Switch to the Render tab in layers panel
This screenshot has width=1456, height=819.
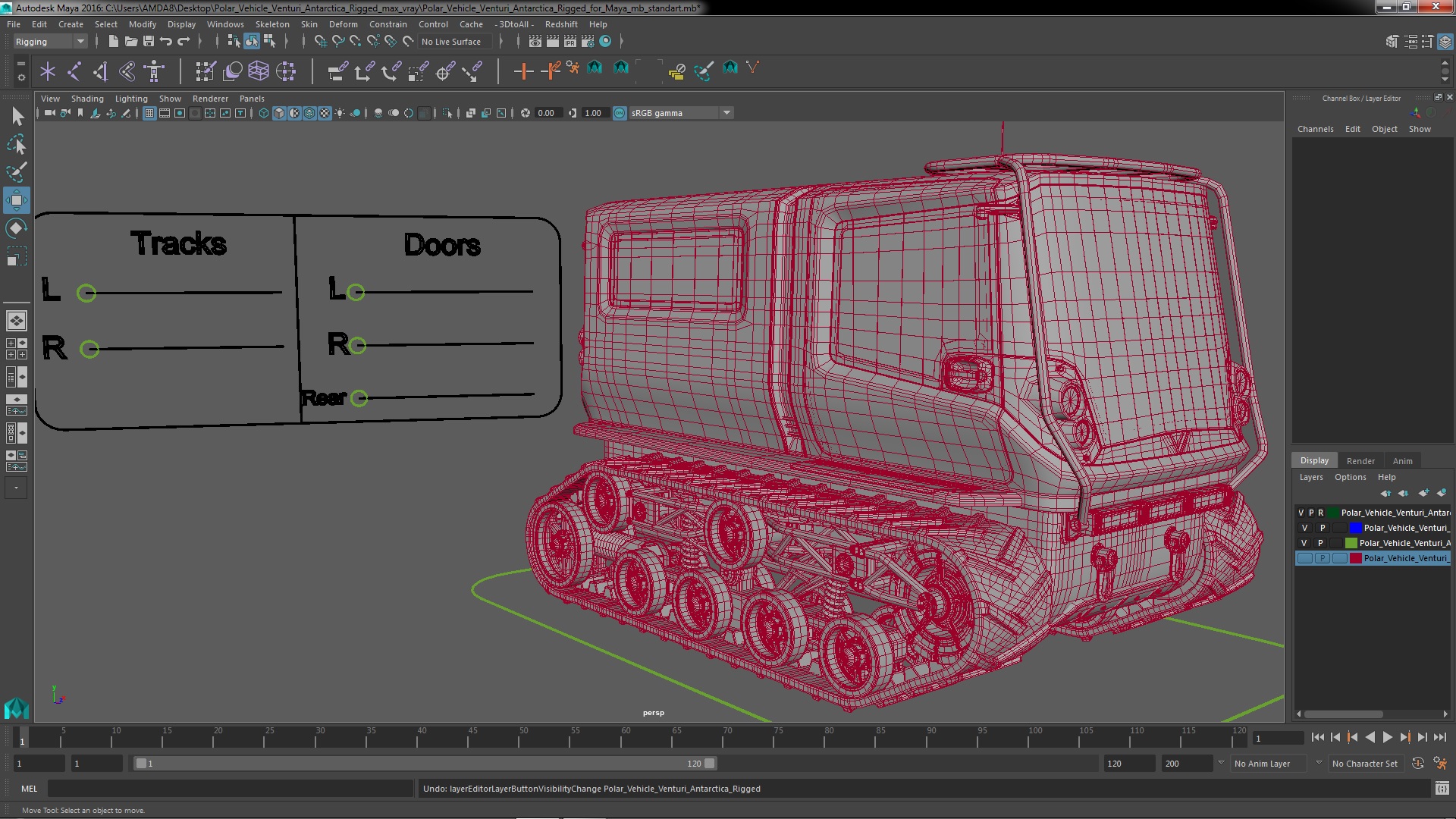[x=1360, y=460]
